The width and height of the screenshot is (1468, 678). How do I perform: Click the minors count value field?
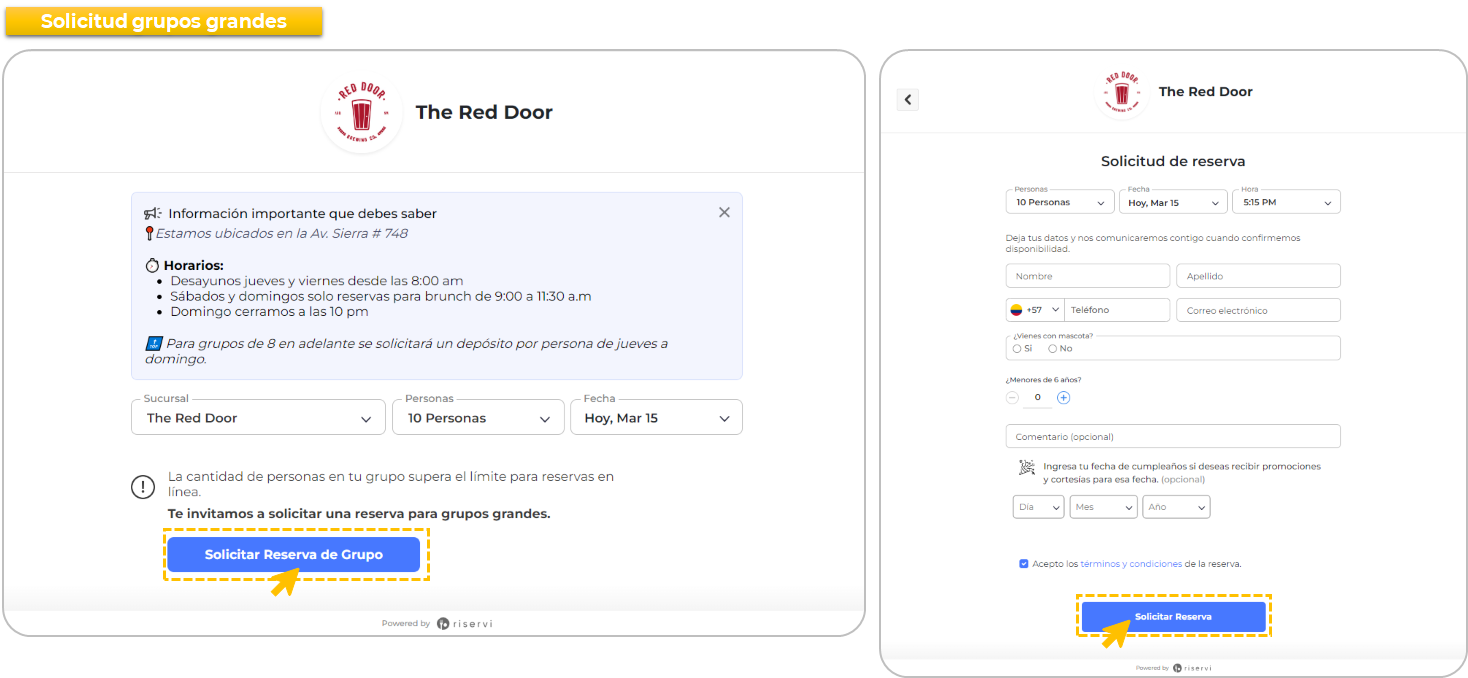(1038, 397)
